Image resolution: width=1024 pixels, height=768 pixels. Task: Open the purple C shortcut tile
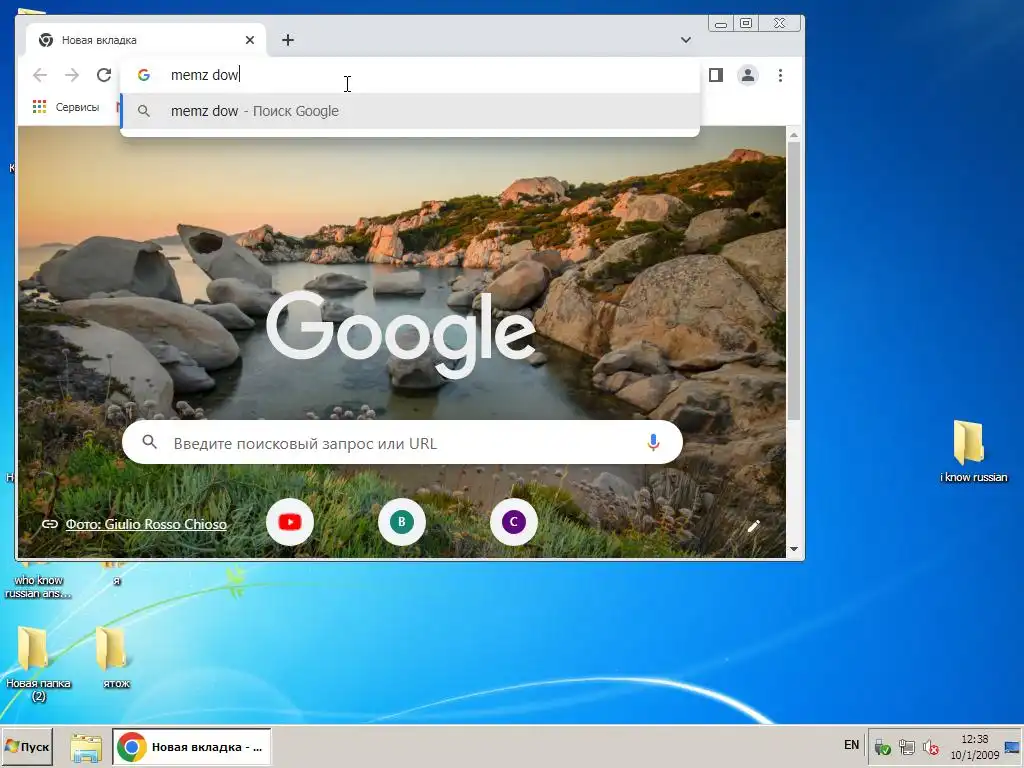tap(513, 522)
